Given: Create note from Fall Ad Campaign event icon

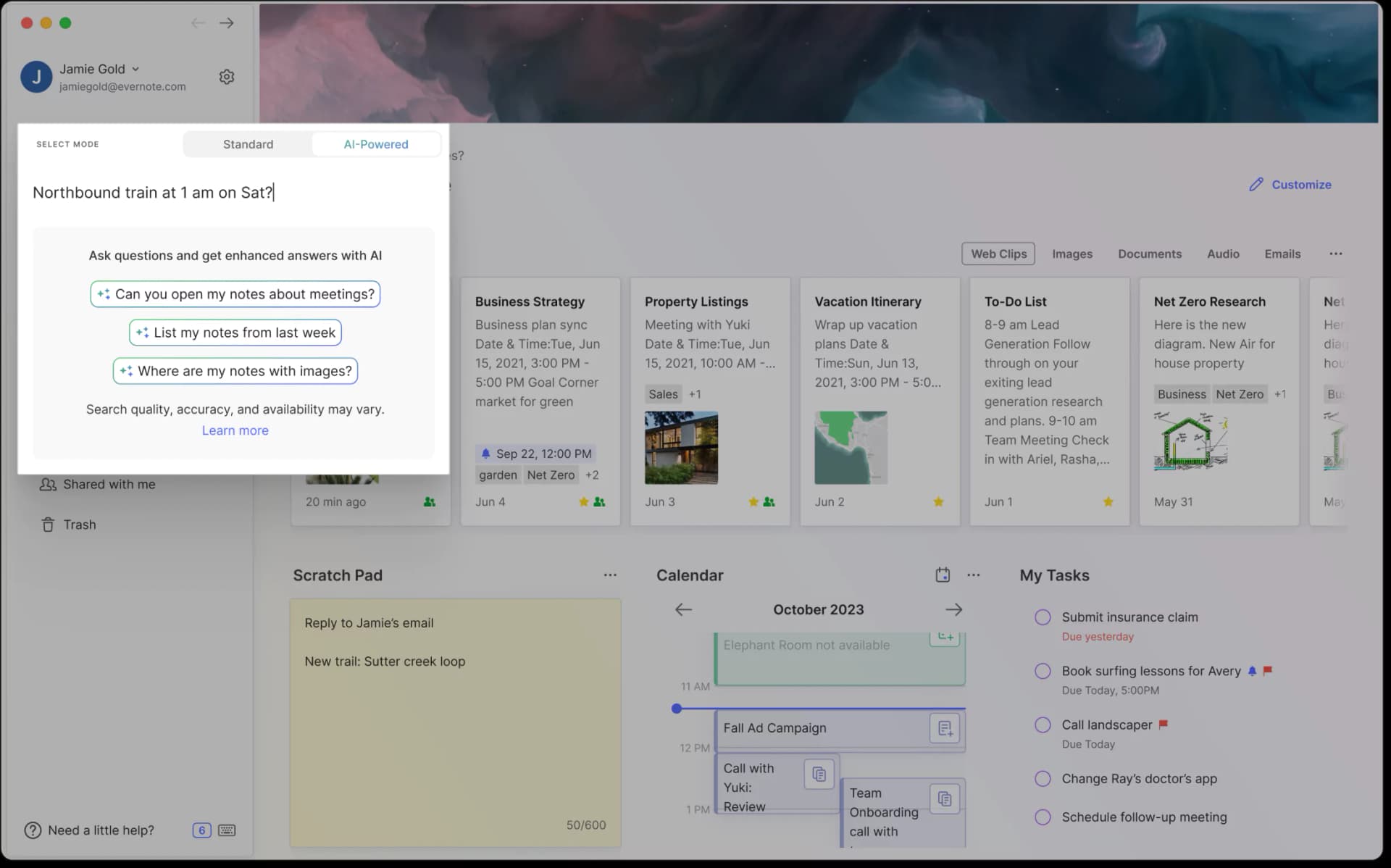Looking at the screenshot, I should click(944, 727).
